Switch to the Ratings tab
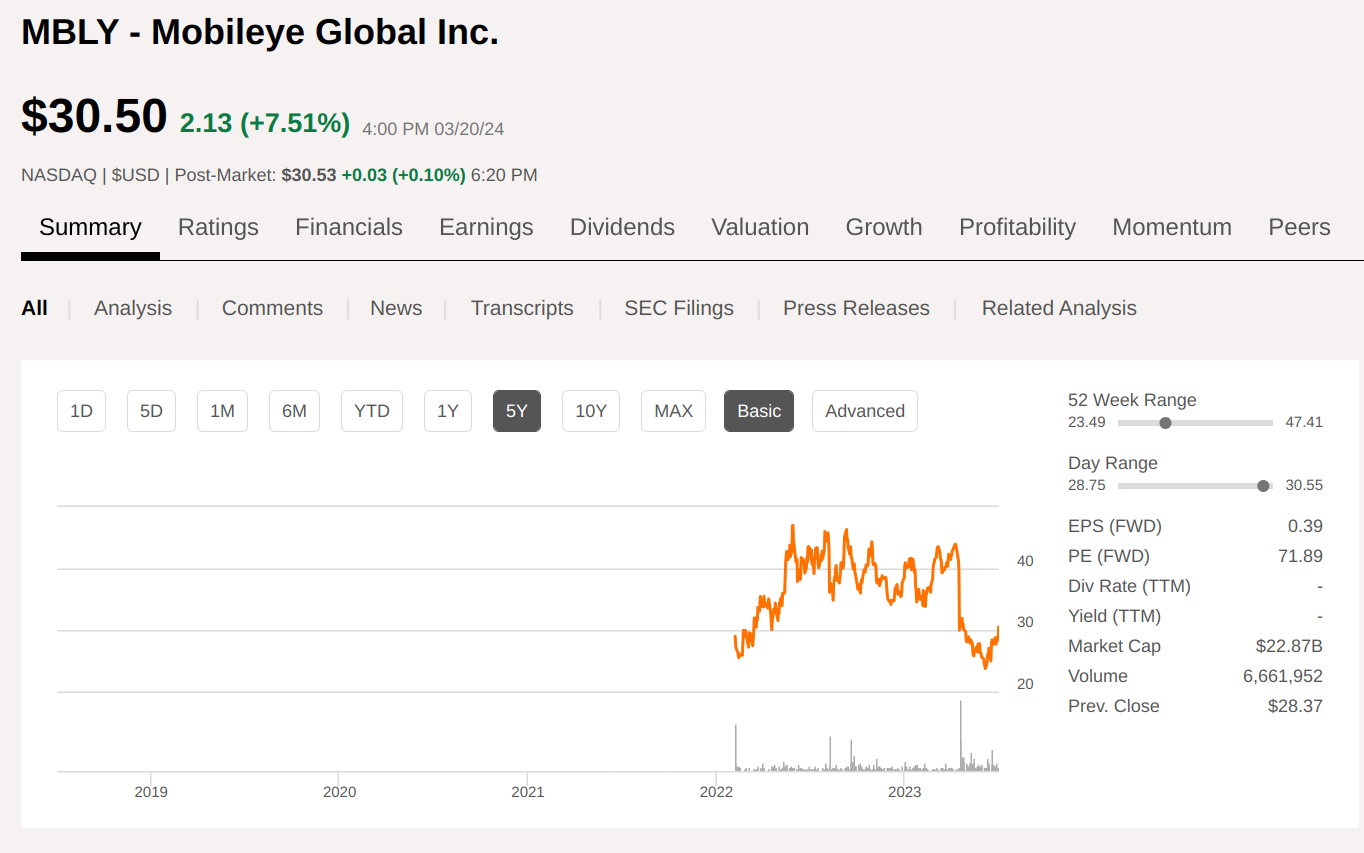 218,228
